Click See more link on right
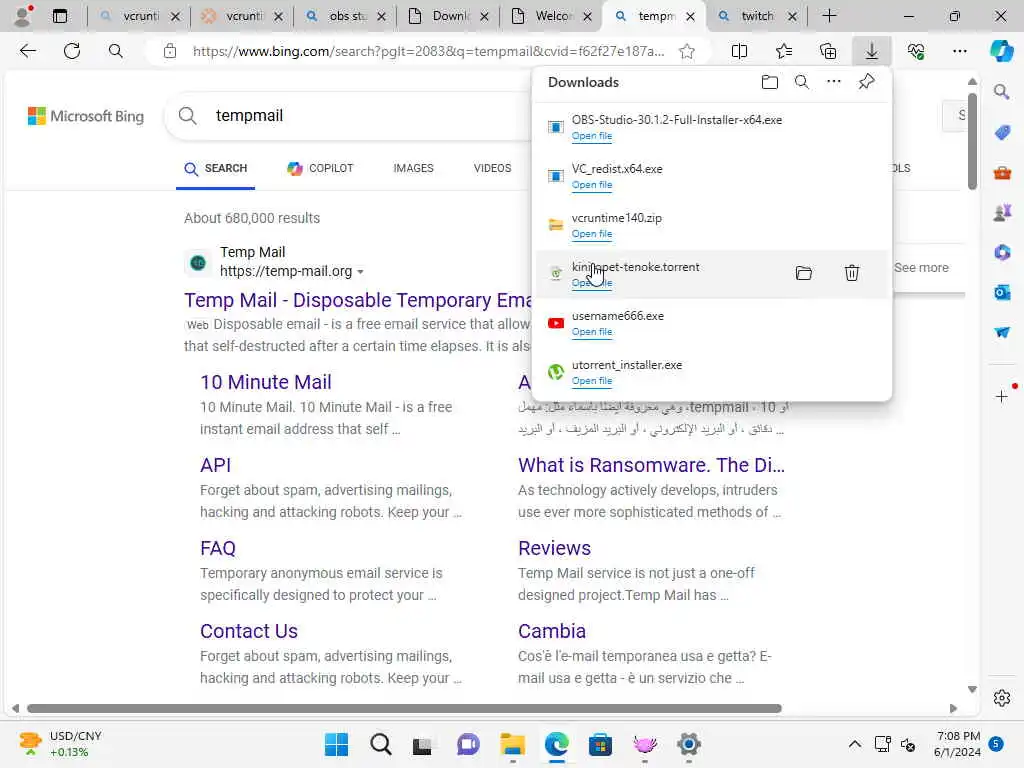The width and height of the screenshot is (1024, 768). (921, 268)
